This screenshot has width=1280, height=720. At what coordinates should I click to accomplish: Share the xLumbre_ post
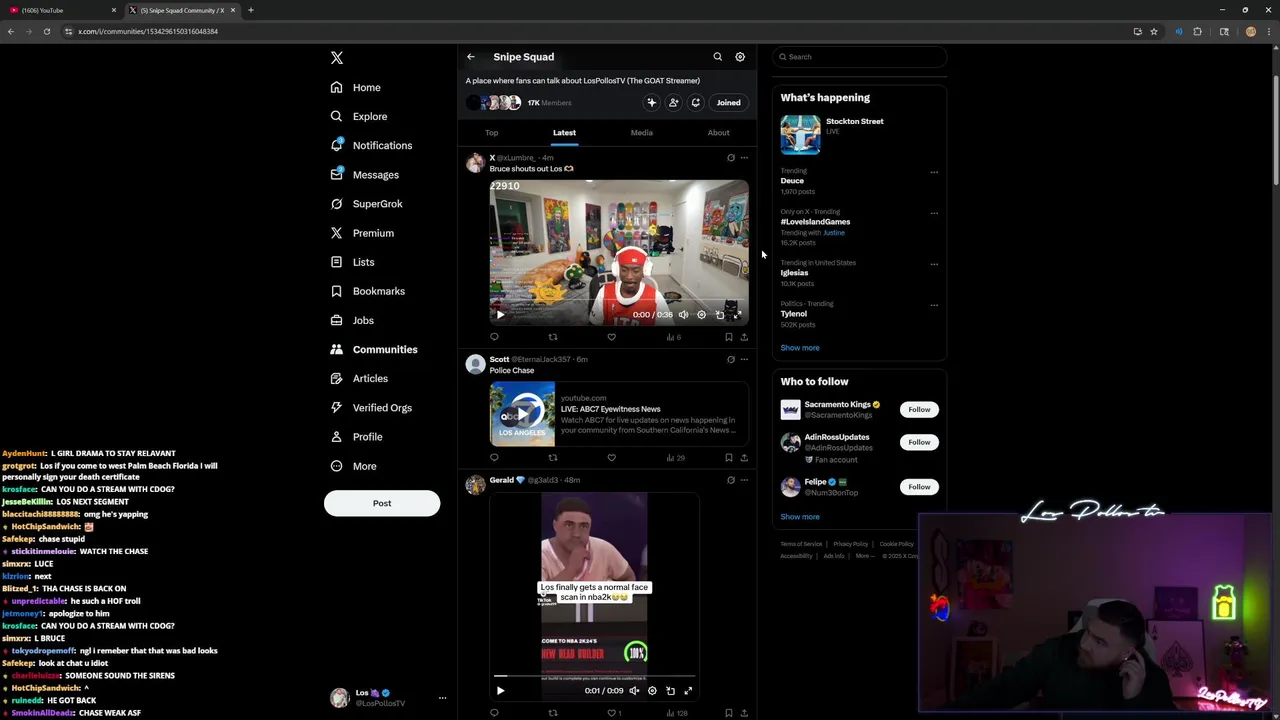(744, 337)
